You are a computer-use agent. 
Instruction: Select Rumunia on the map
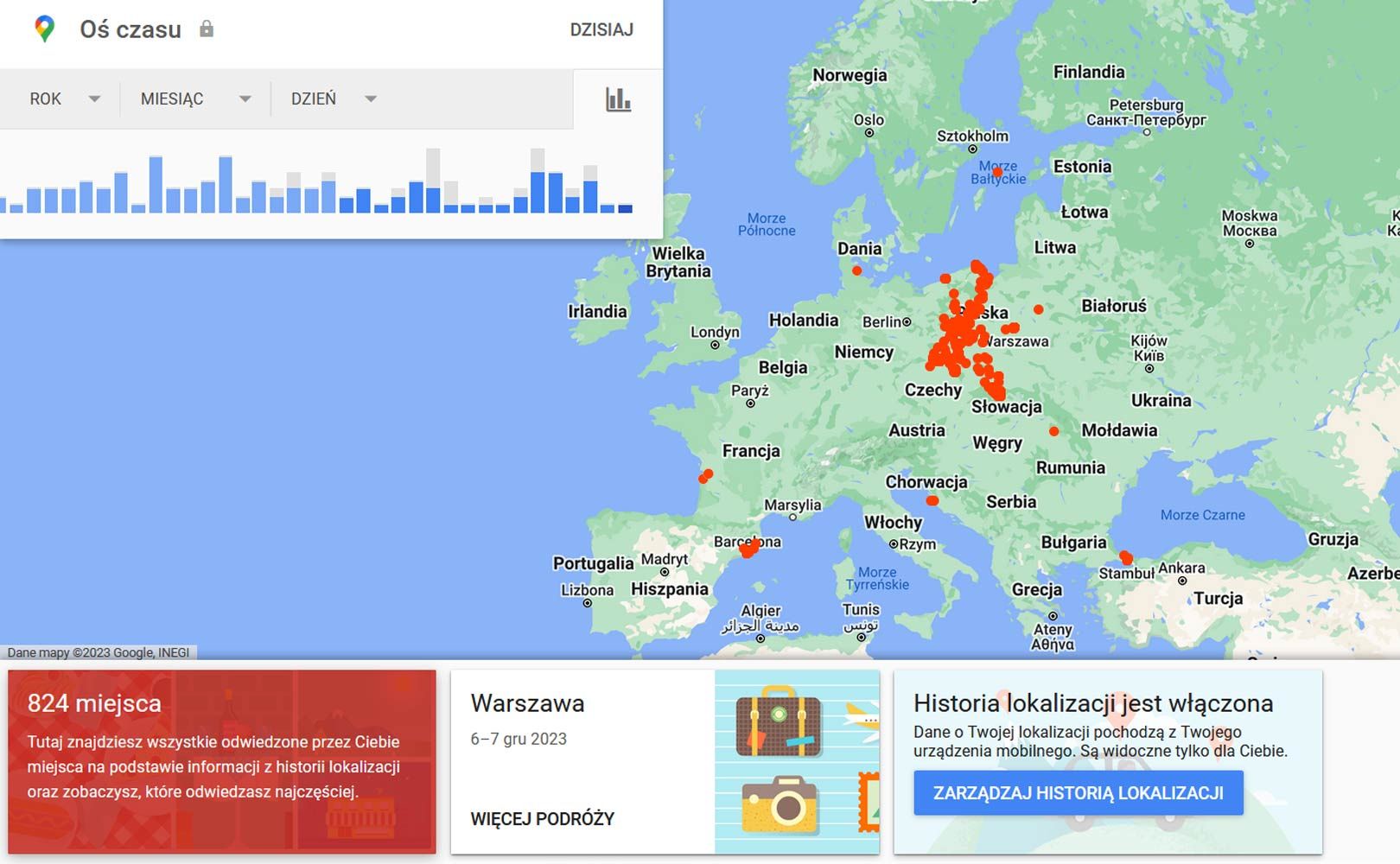1070,467
